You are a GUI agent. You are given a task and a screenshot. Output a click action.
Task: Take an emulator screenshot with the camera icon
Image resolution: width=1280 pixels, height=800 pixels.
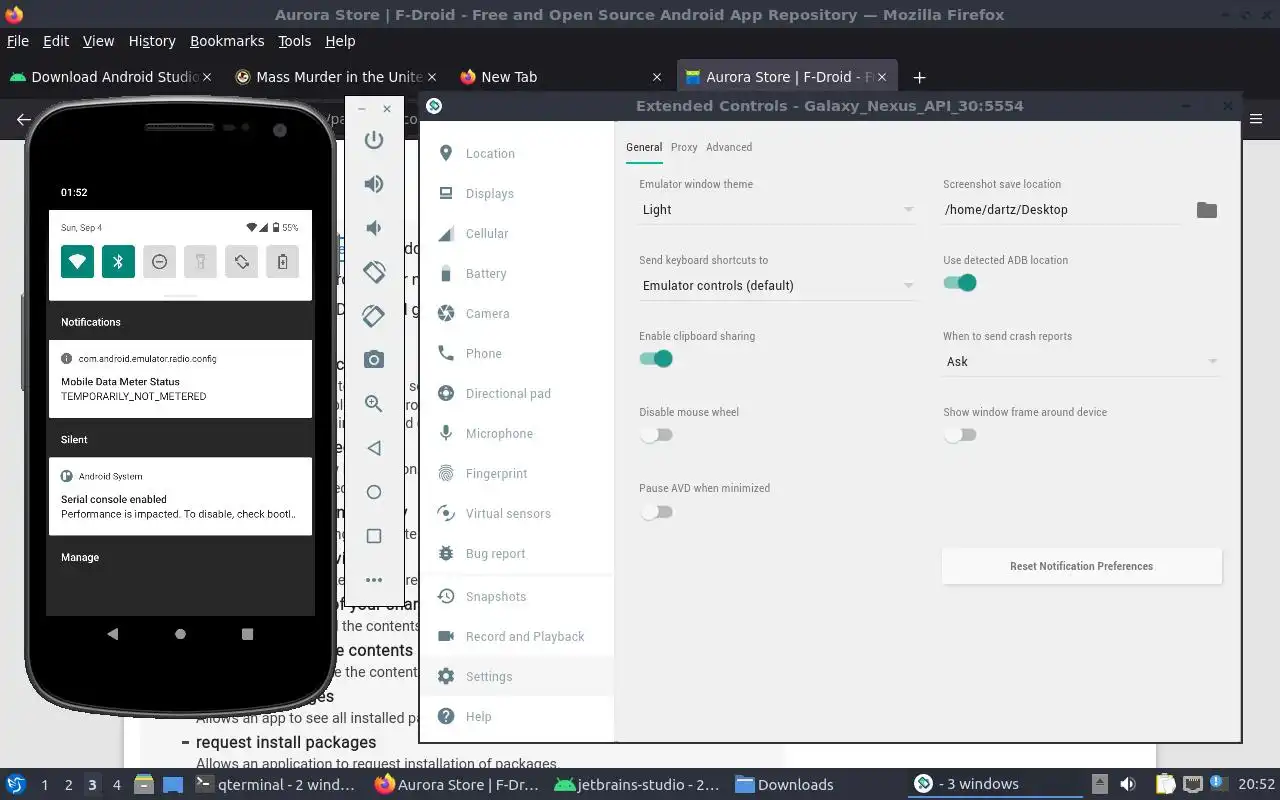[374, 360]
